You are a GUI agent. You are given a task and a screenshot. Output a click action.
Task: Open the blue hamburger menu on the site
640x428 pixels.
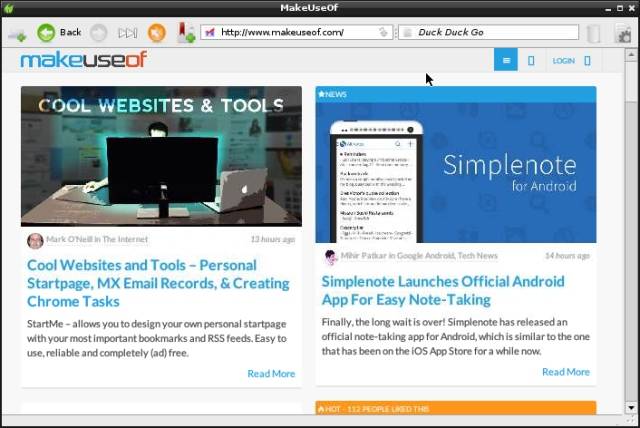pos(506,60)
